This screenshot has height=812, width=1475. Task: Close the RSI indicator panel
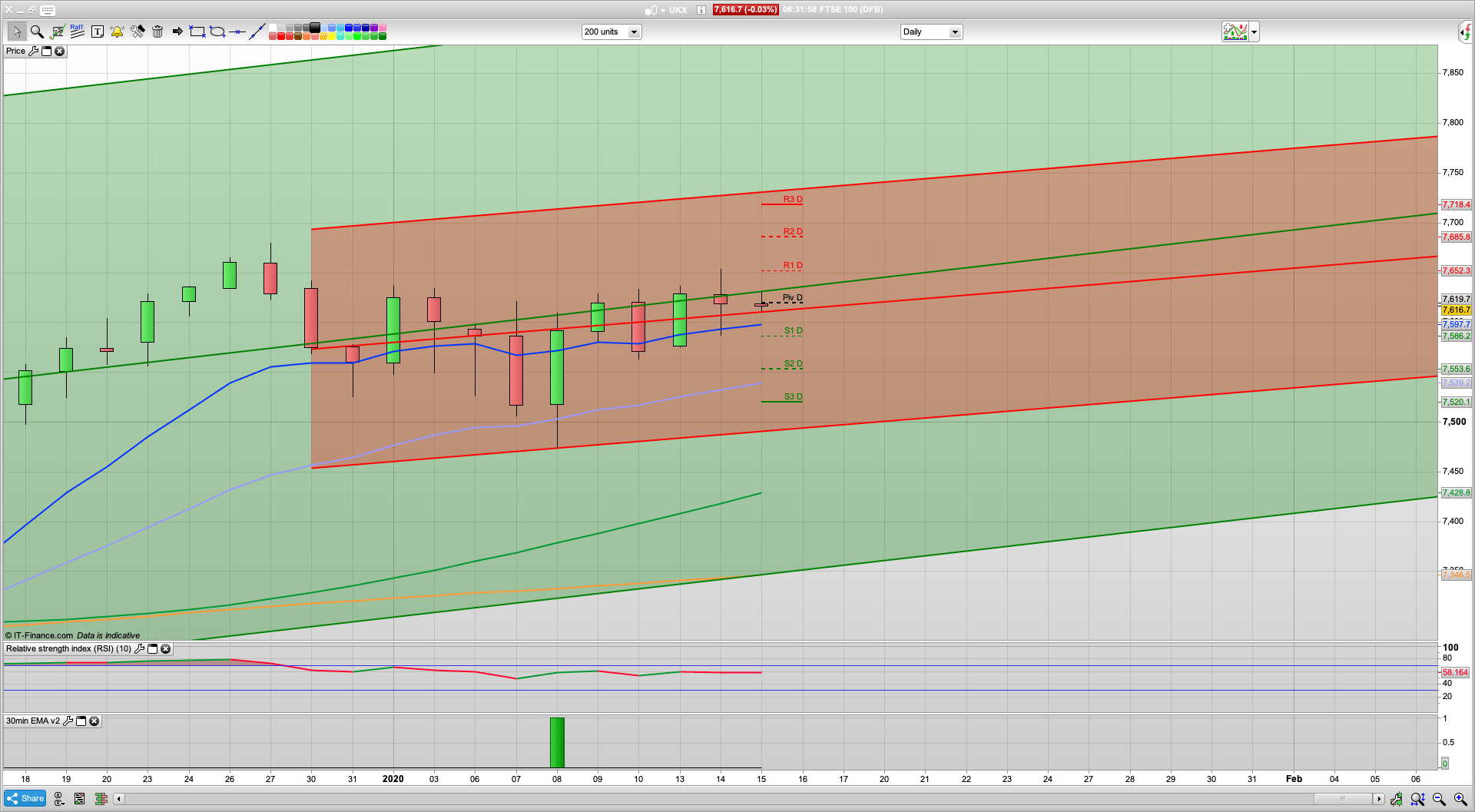coord(165,649)
